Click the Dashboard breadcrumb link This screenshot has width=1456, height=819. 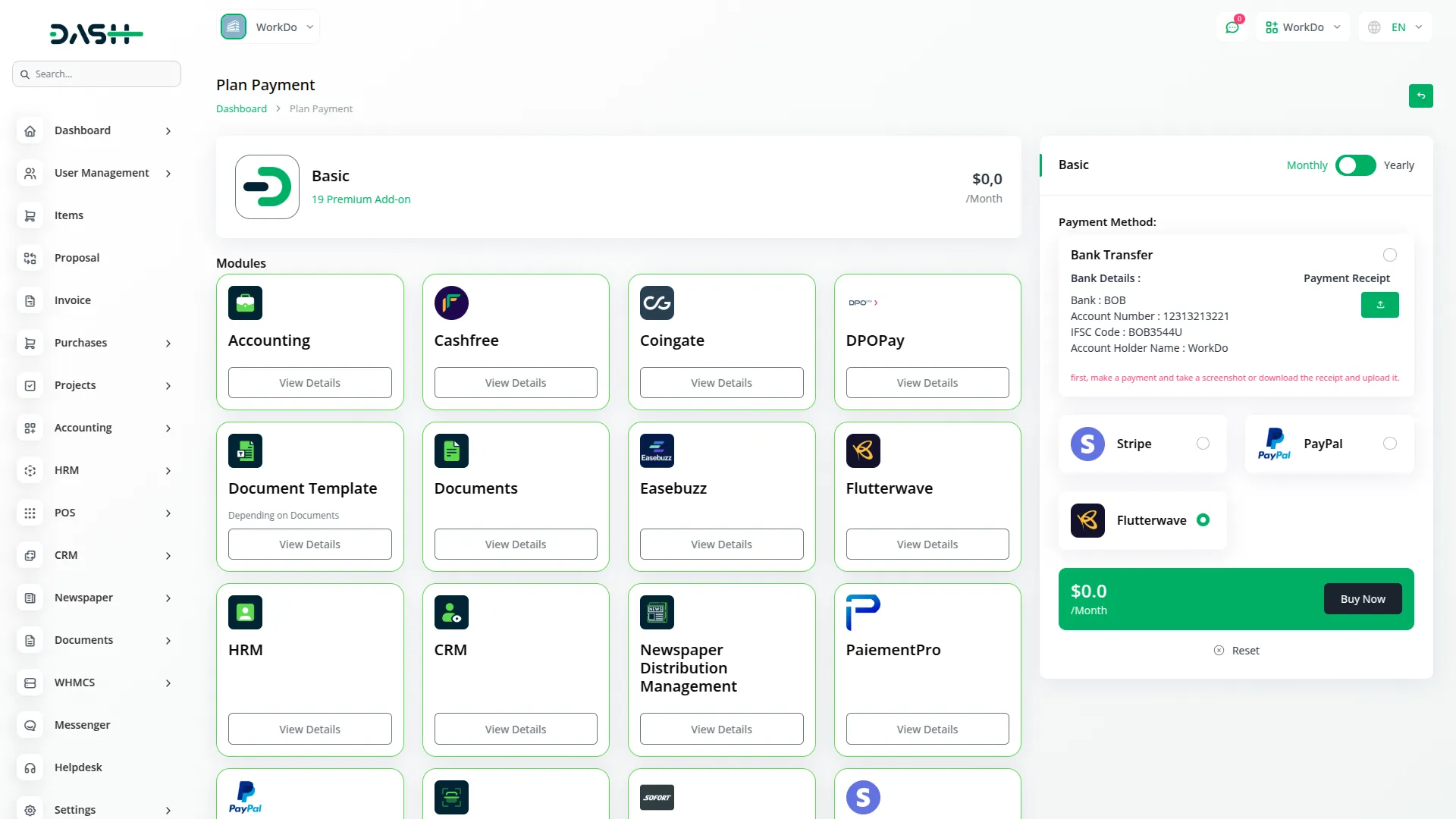pyautogui.click(x=241, y=108)
